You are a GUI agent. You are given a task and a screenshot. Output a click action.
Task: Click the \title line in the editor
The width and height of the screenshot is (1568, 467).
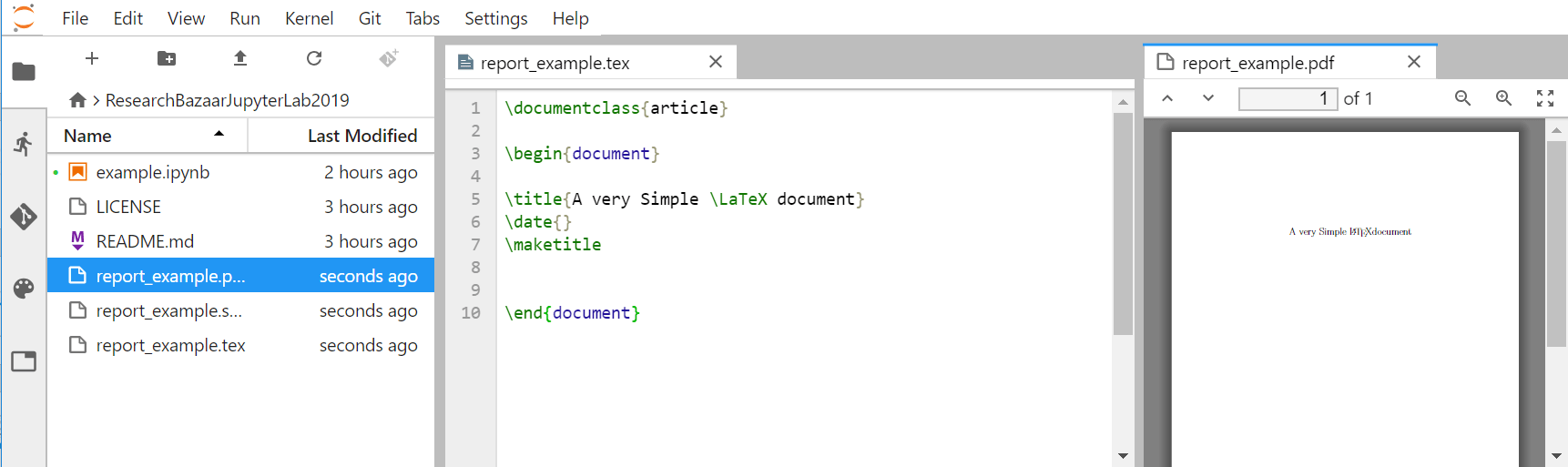685,198
